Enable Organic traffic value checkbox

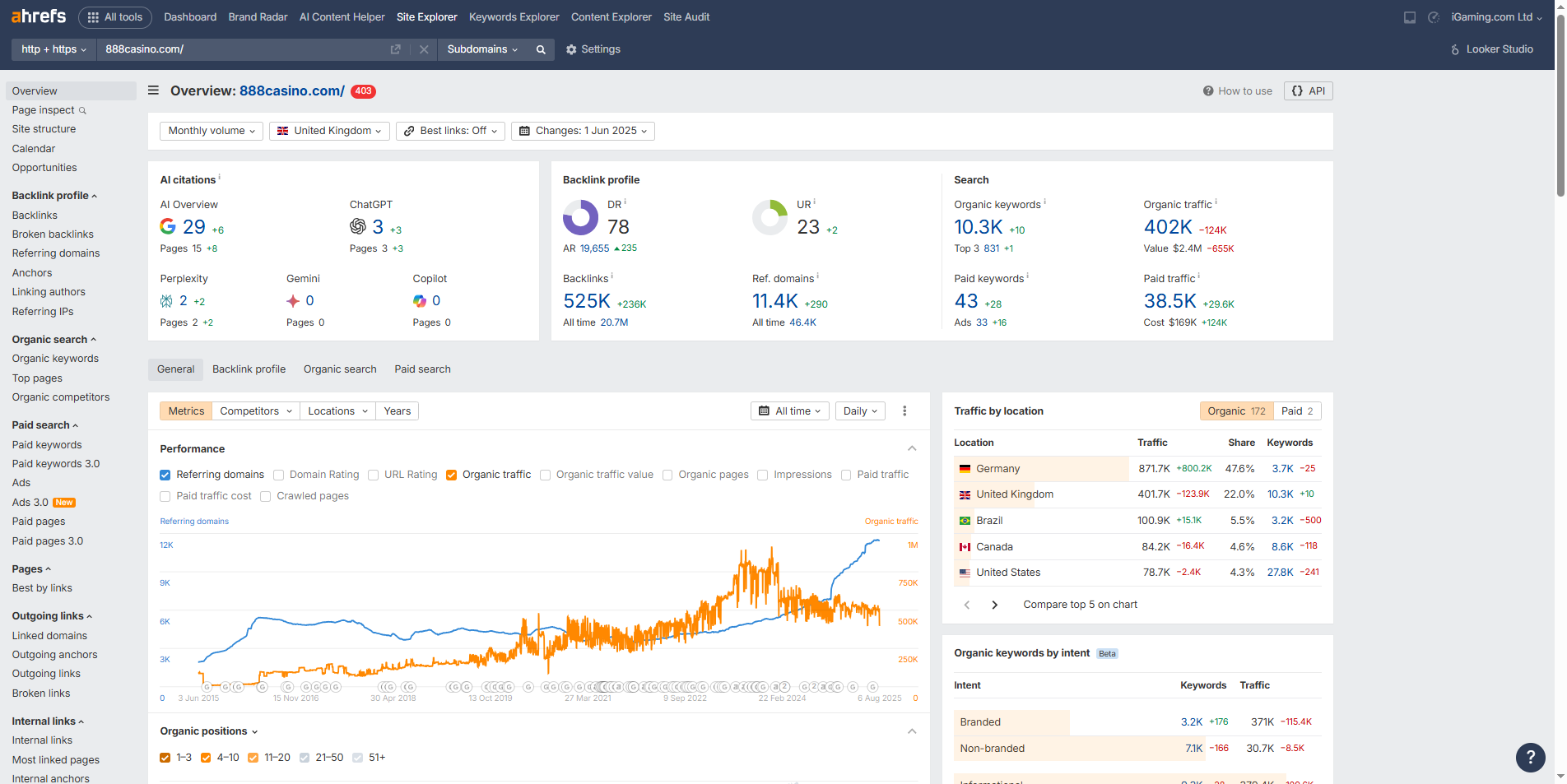click(x=546, y=475)
